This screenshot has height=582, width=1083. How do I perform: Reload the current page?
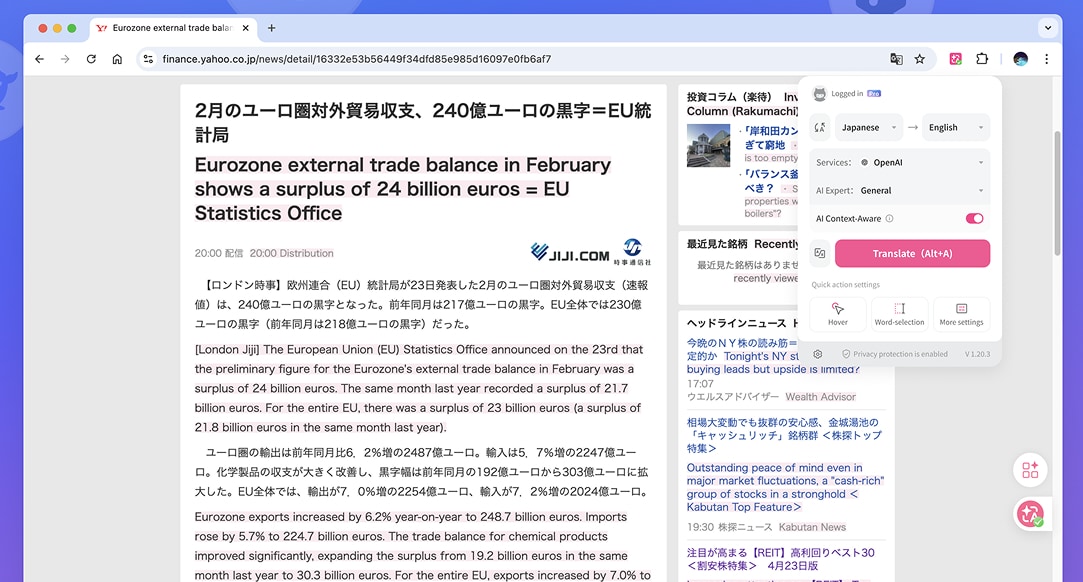click(x=91, y=59)
